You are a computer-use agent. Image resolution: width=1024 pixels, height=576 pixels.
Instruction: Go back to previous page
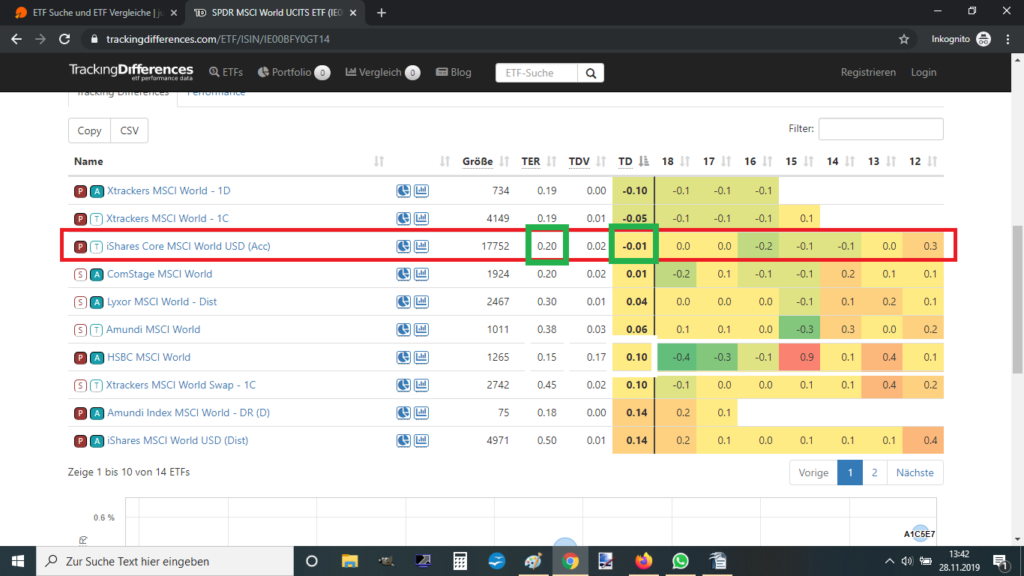tap(16, 39)
